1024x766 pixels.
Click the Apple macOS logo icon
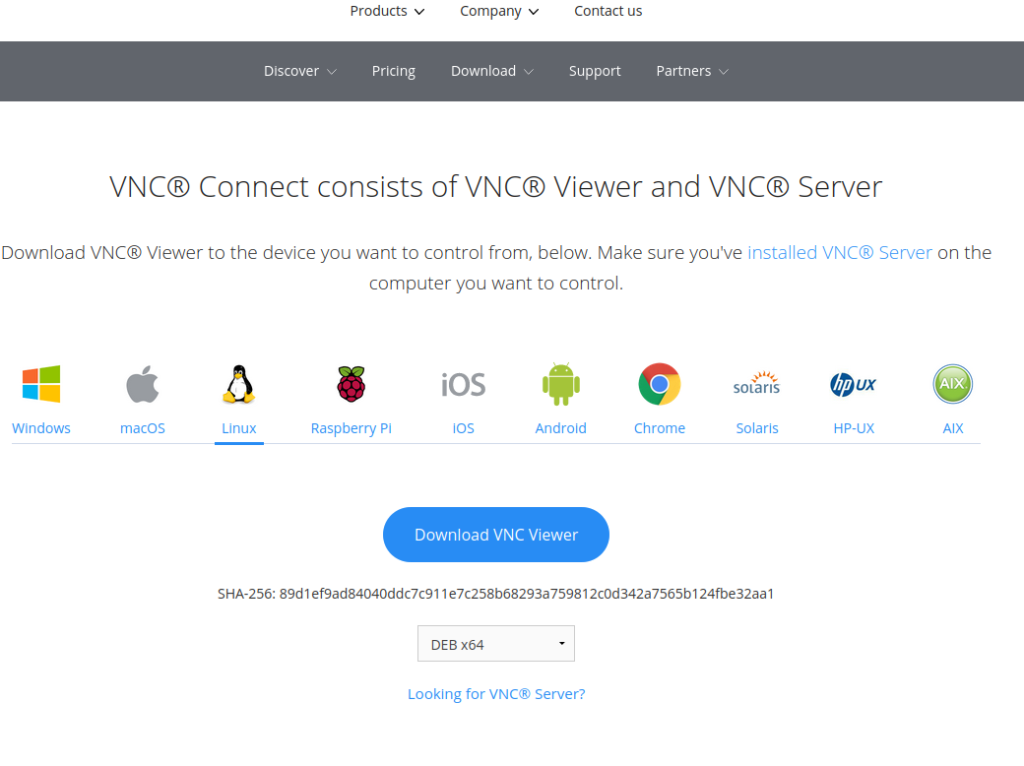[142, 384]
